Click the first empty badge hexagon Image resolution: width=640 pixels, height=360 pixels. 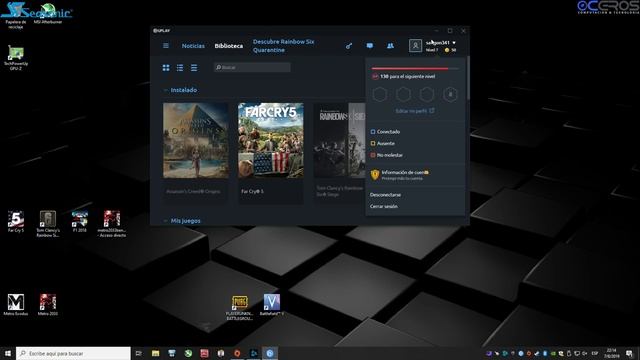(380, 94)
